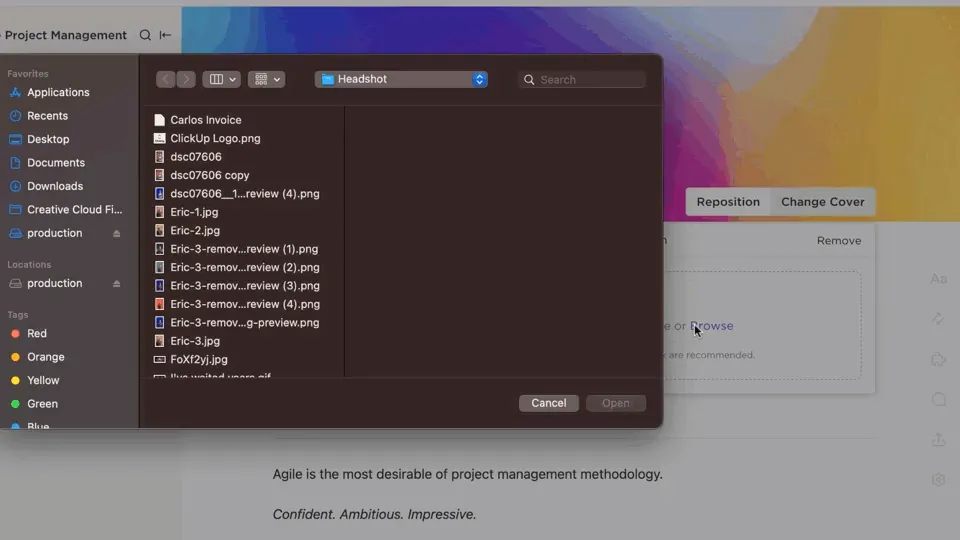
Task: Select the Red tag in sidebar
Action: click(36, 334)
